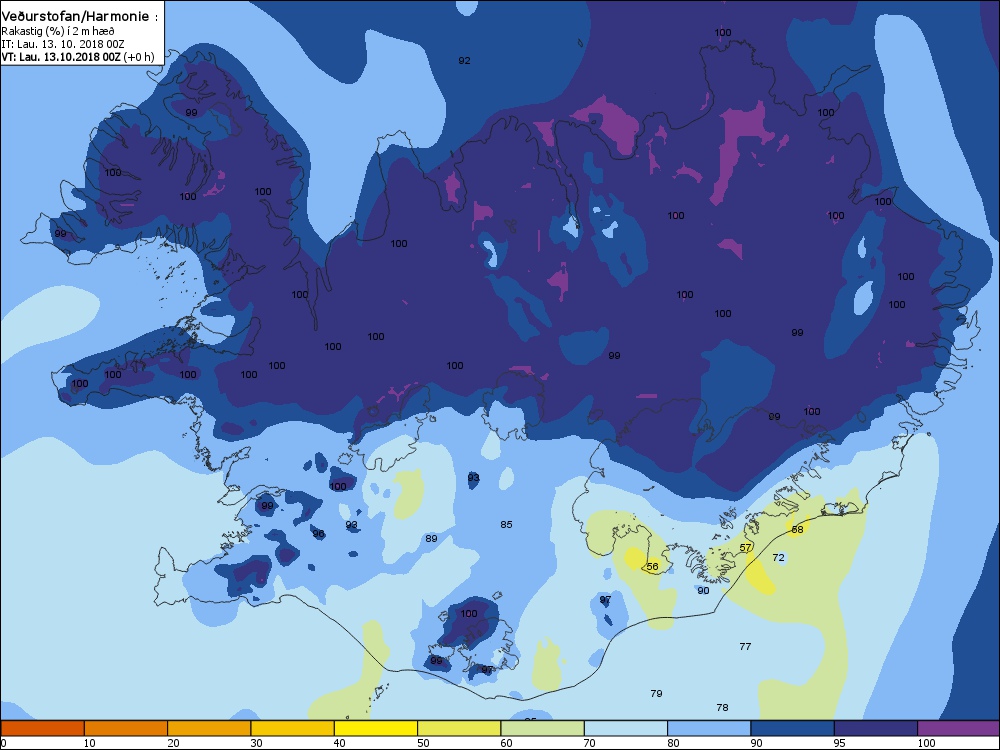1000x750 pixels.
Task: Click the humidity value 58 on the map
Action: (797, 529)
